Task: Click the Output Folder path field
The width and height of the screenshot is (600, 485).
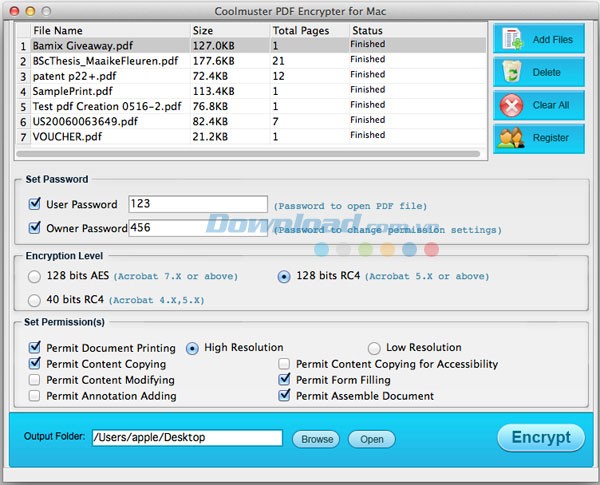Action: [x=187, y=438]
